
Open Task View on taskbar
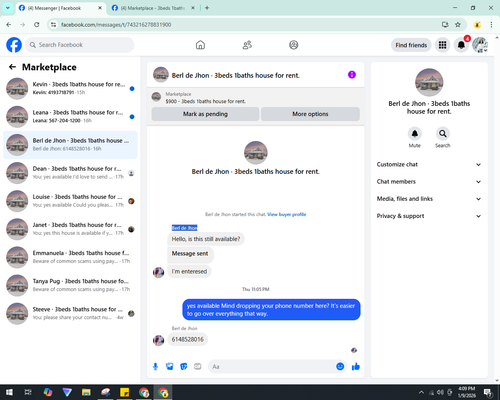tap(28, 392)
